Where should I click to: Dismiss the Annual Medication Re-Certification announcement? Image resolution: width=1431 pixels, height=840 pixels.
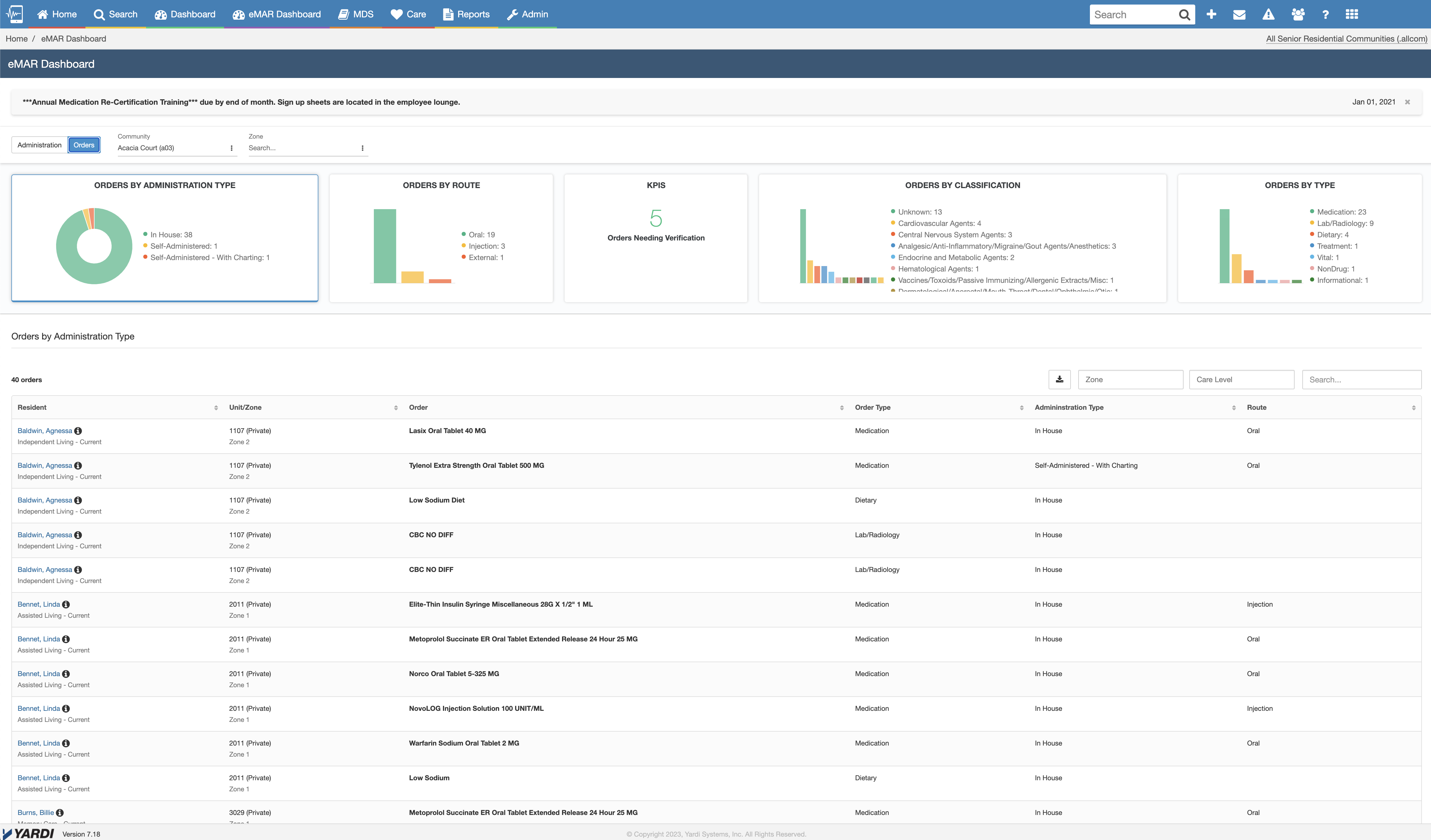[x=1408, y=102]
